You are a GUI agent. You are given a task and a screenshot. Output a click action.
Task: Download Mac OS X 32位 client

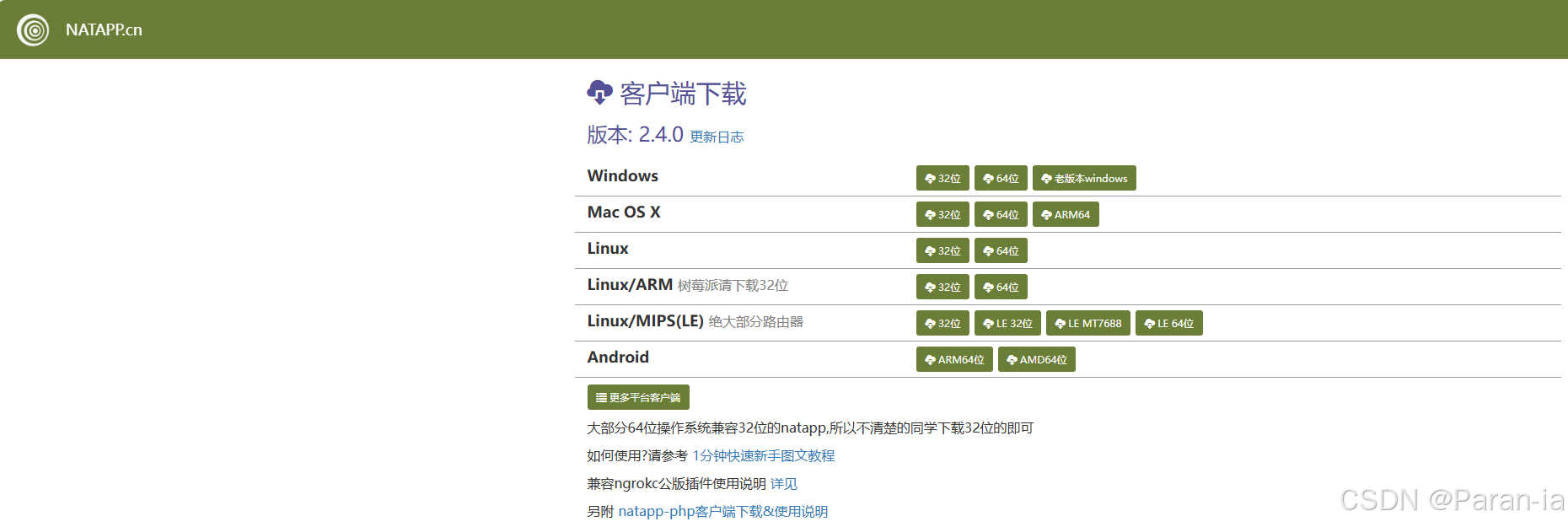(x=942, y=214)
